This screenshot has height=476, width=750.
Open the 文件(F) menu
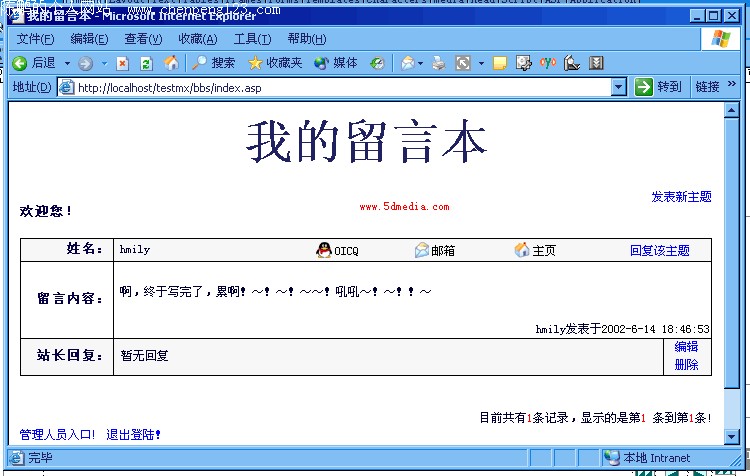coord(36,39)
